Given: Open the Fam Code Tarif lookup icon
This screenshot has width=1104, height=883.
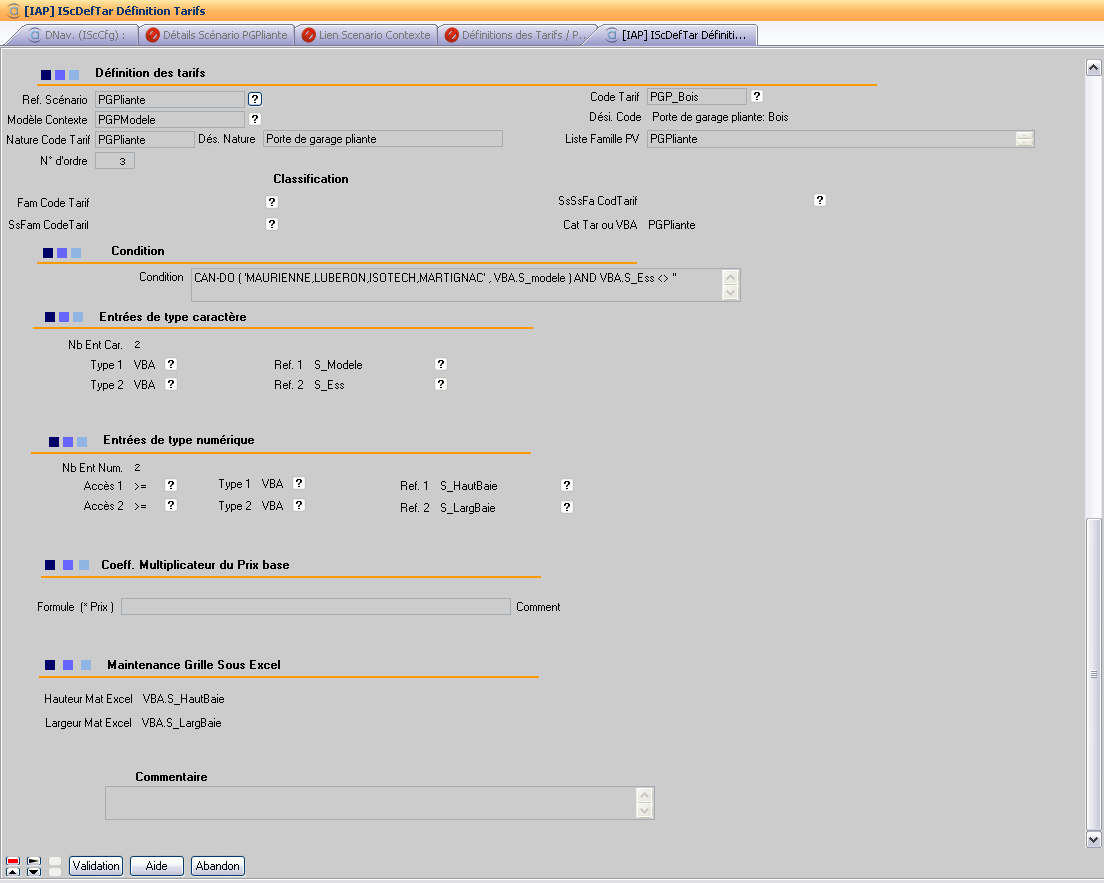Looking at the screenshot, I should pyautogui.click(x=271, y=202).
